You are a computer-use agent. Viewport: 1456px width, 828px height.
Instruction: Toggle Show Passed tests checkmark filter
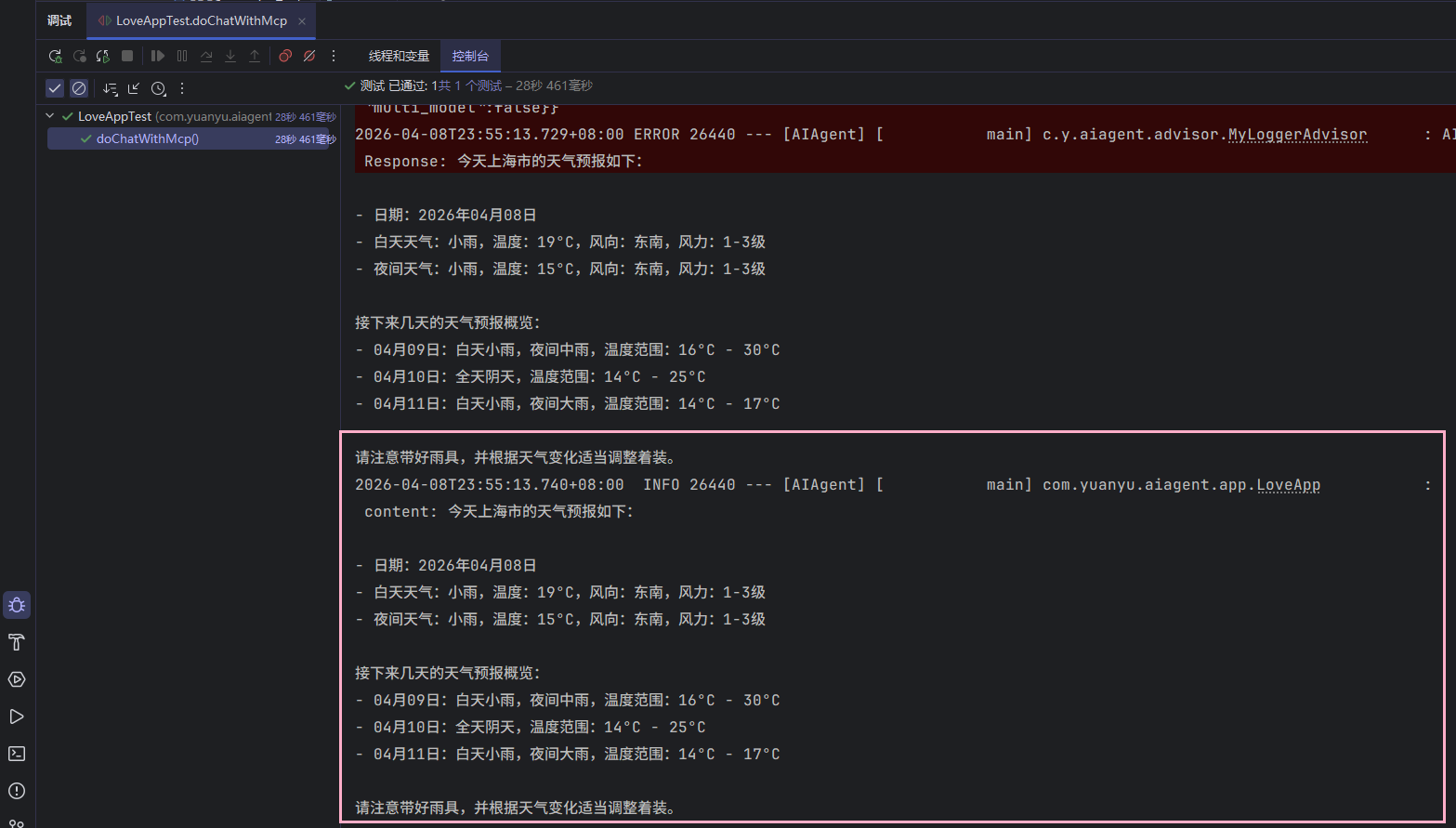(x=55, y=88)
